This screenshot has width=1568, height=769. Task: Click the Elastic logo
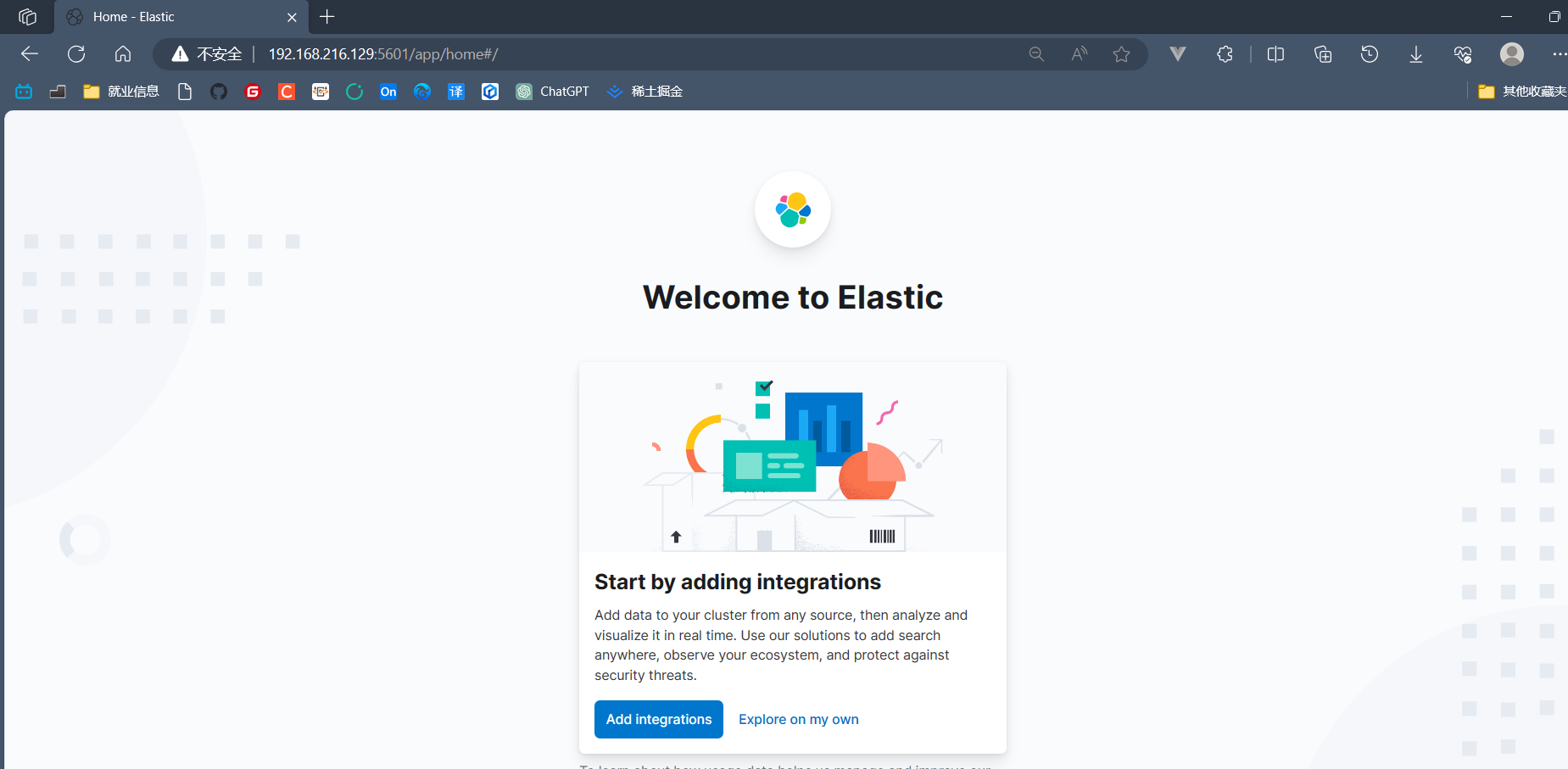point(793,209)
